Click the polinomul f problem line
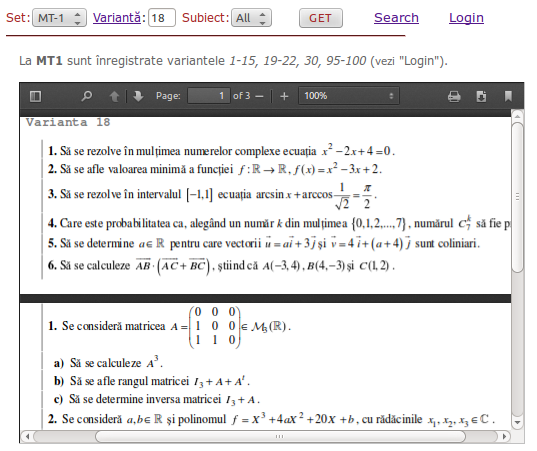Screen dimensions: 537x451 coord(271,419)
